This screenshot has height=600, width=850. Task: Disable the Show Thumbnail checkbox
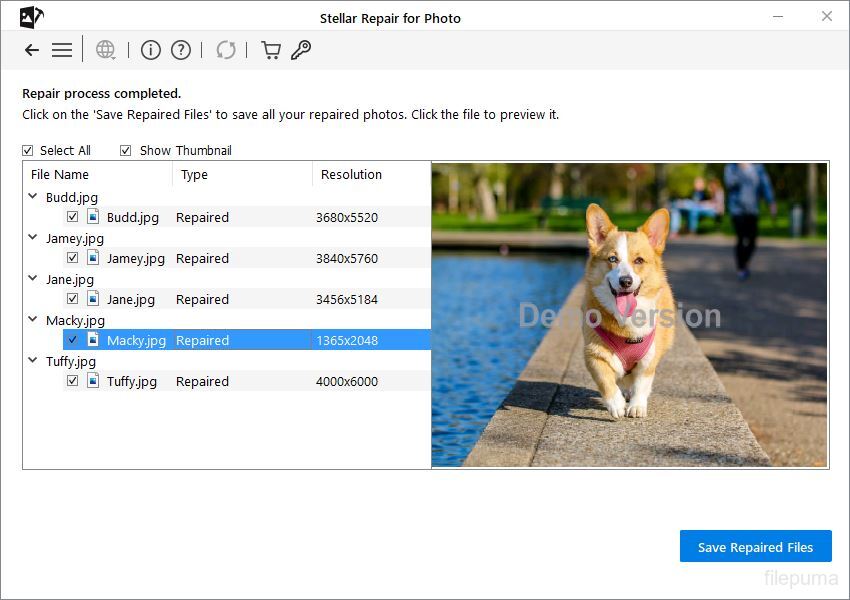pos(126,151)
